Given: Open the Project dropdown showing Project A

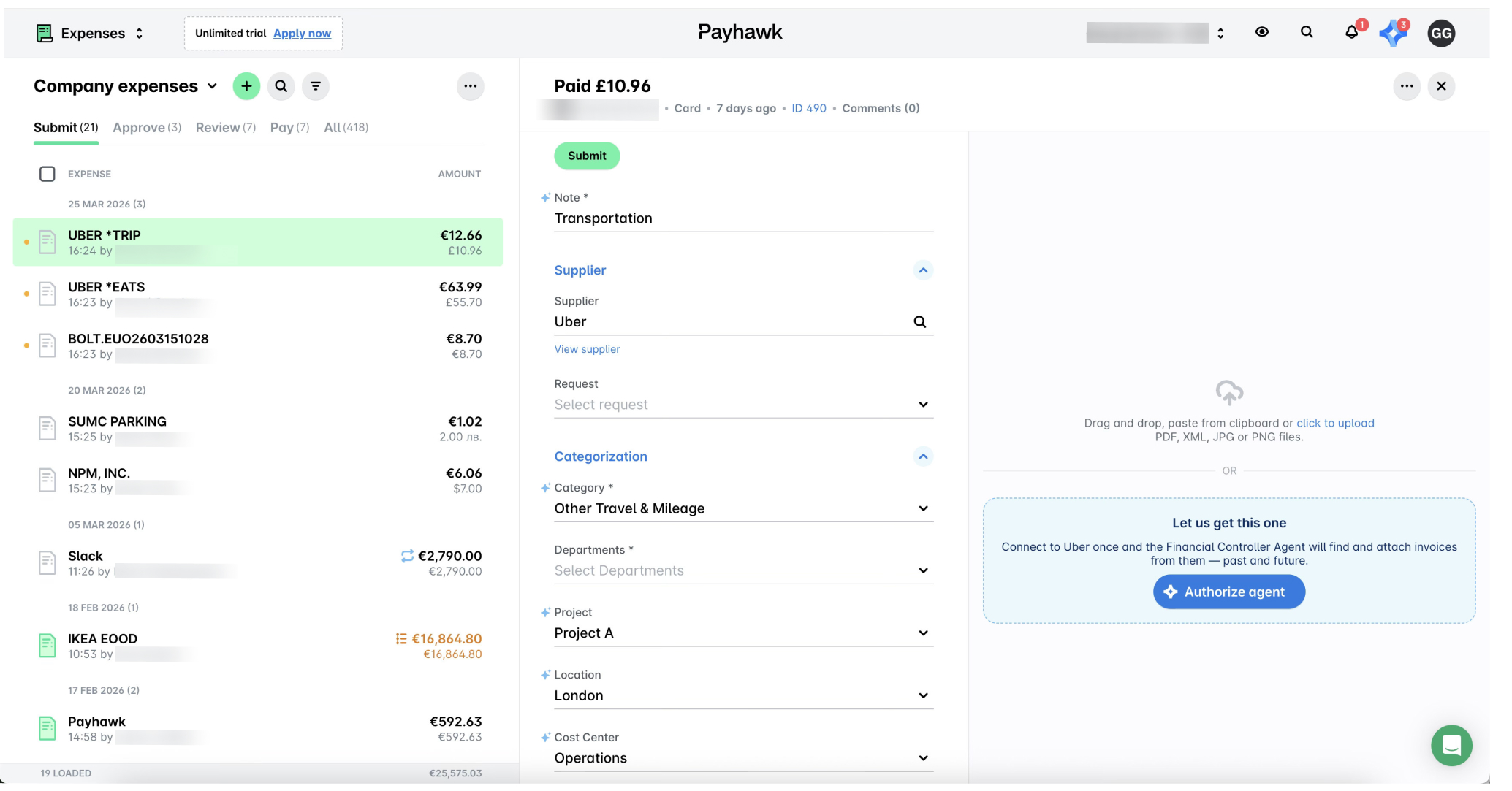Looking at the screenshot, I should (743, 633).
